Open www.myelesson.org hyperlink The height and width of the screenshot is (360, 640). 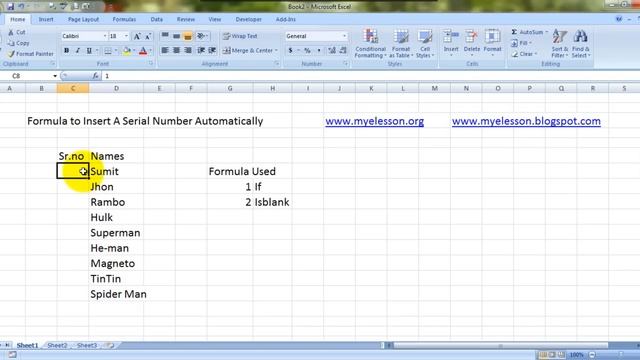(x=374, y=121)
